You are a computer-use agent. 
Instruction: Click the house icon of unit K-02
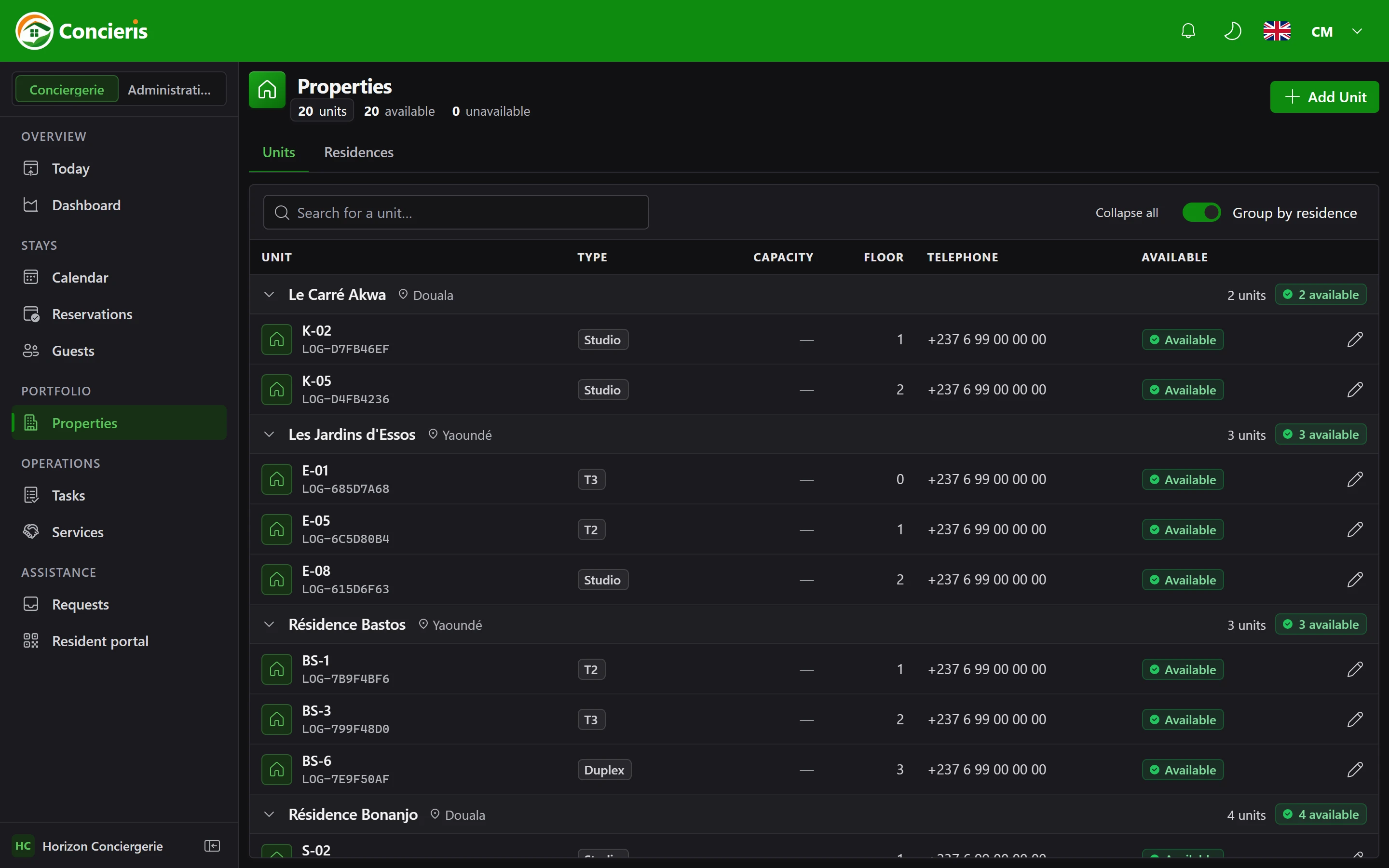pyautogui.click(x=277, y=339)
